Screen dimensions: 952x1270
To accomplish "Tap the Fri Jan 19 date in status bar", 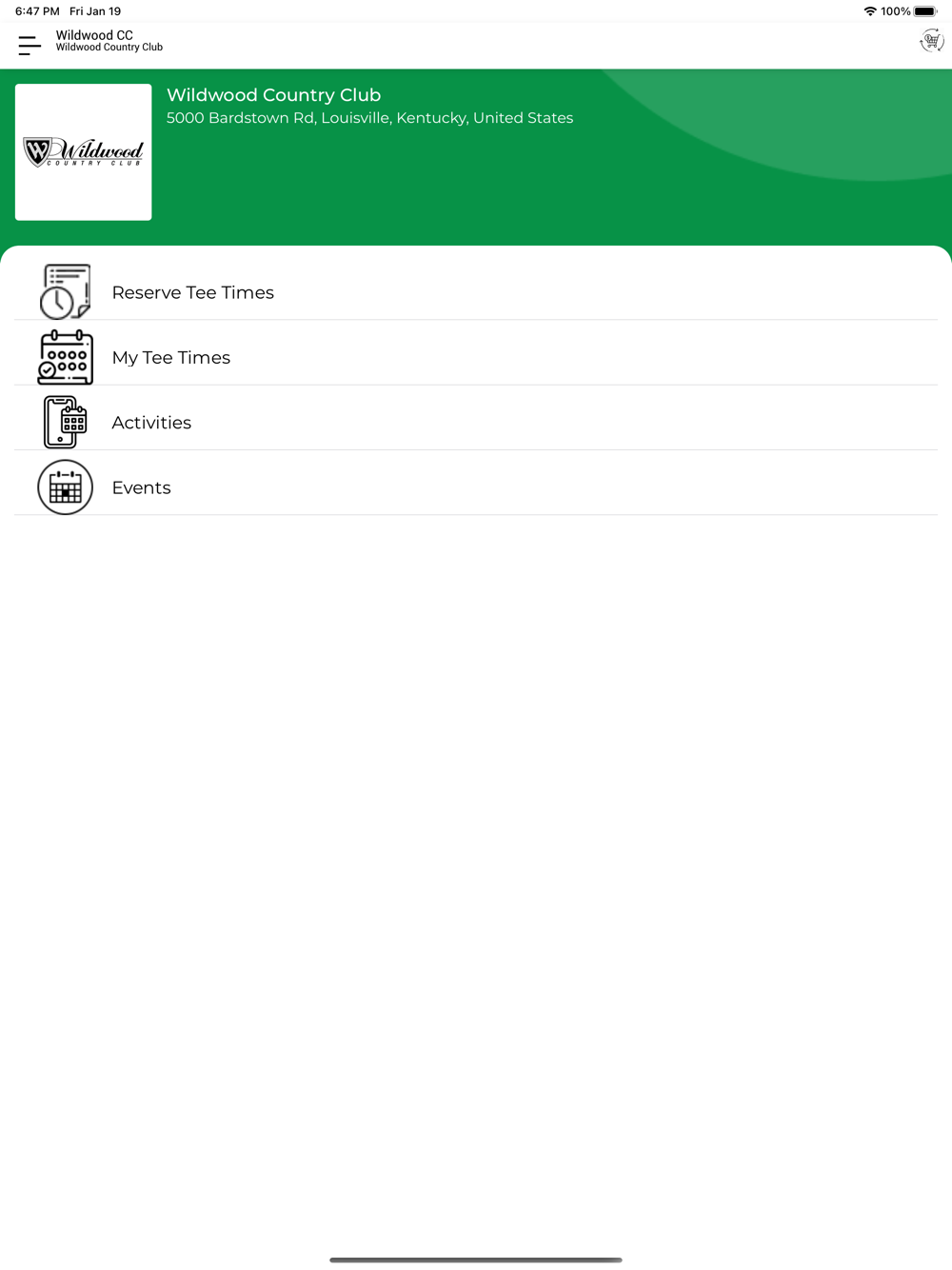I will pos(95,11).
